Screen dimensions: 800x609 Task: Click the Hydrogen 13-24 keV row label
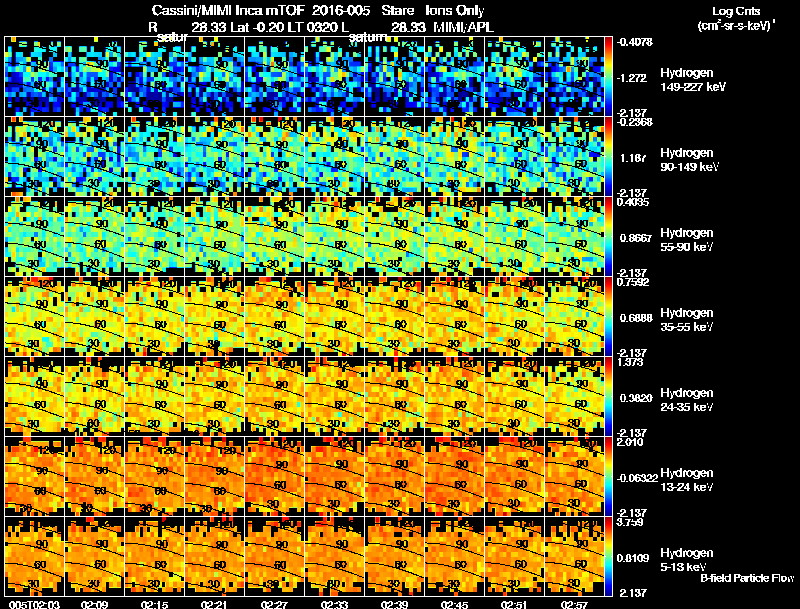pyautogui.click(x=687, y=480)
